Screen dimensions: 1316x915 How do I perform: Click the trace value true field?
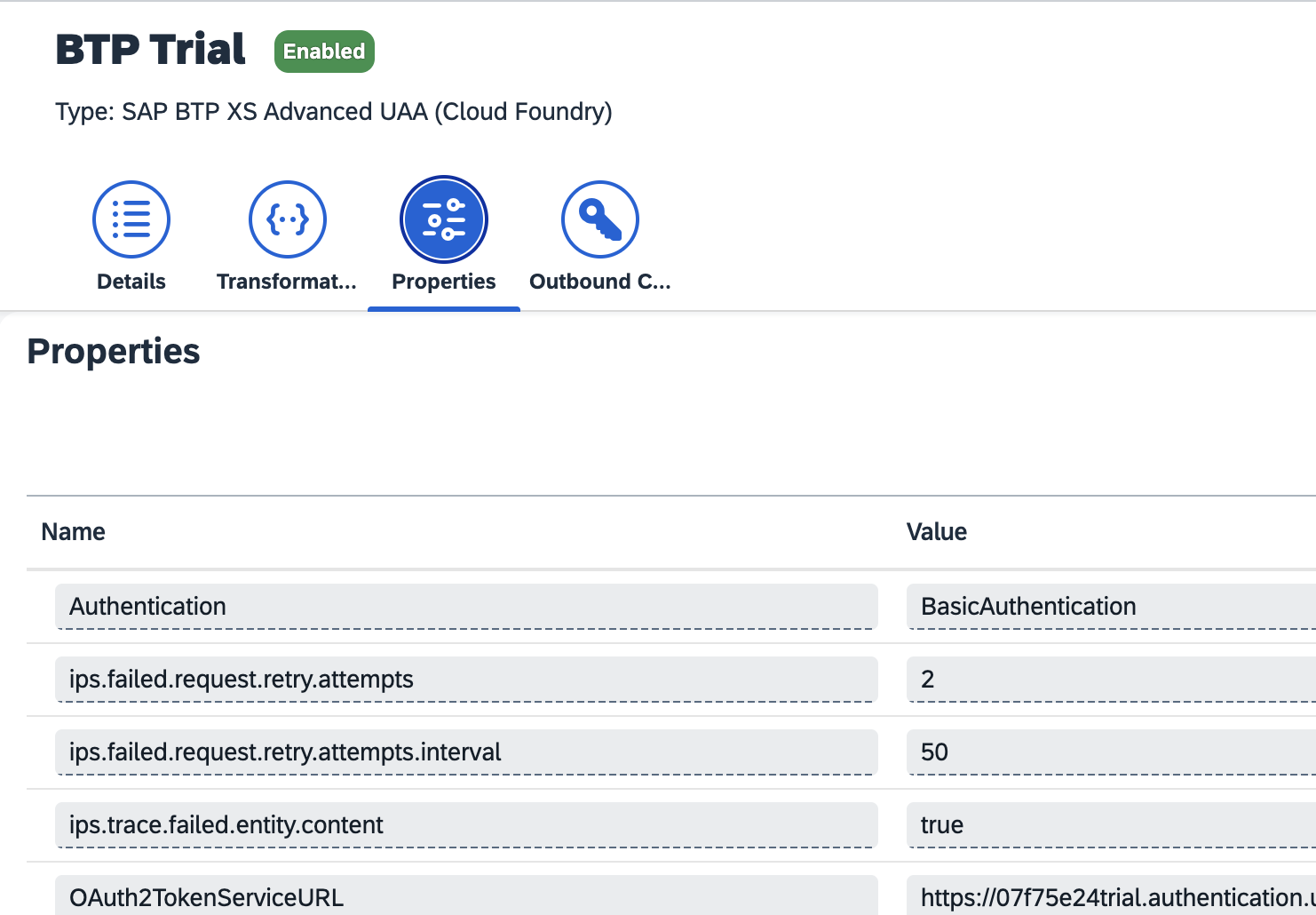tap(1111, 825)
